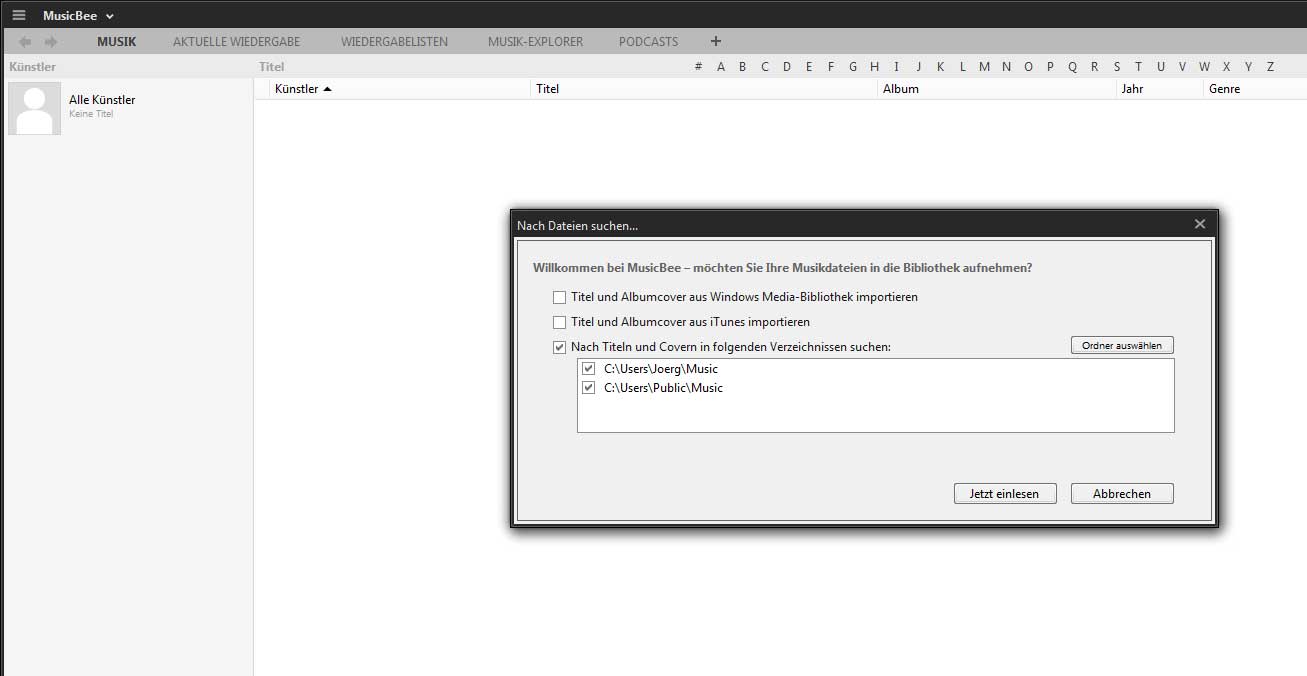Jump to letter D in index
Image resolution: width=1307 pixels, height=676 pixels.
click(x=787, y=67)
